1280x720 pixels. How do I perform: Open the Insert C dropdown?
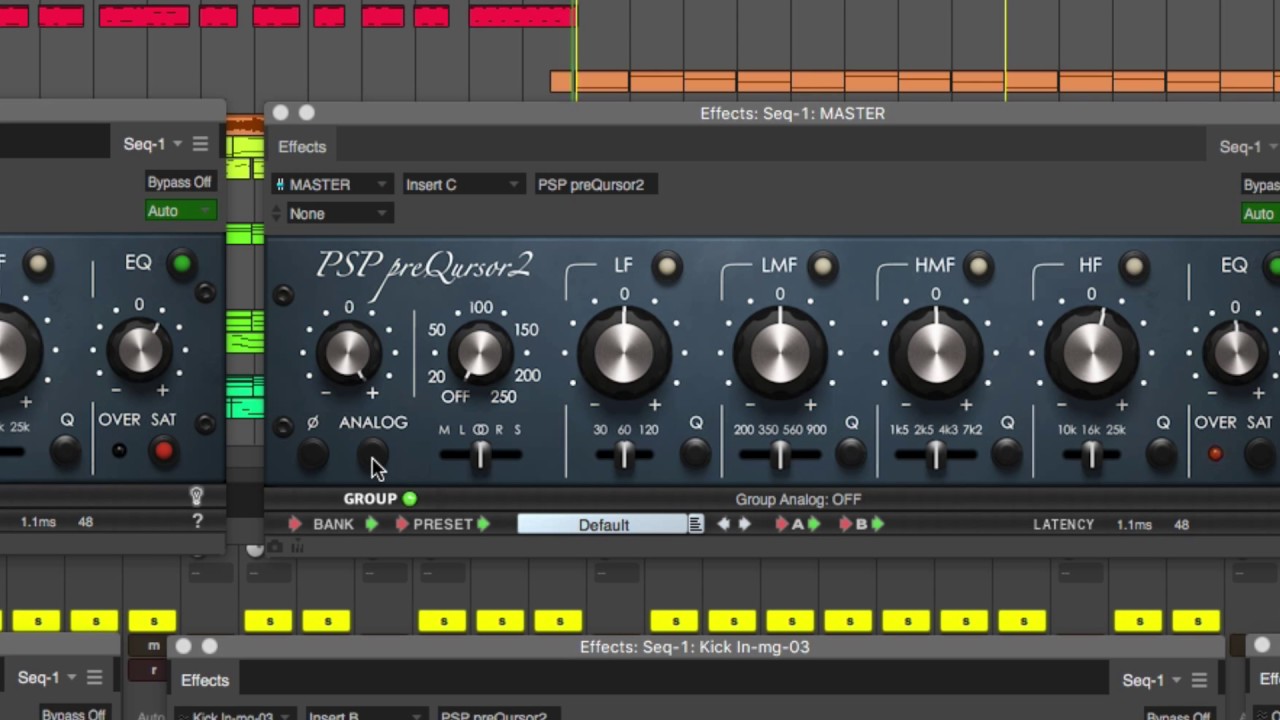point(462,184)
